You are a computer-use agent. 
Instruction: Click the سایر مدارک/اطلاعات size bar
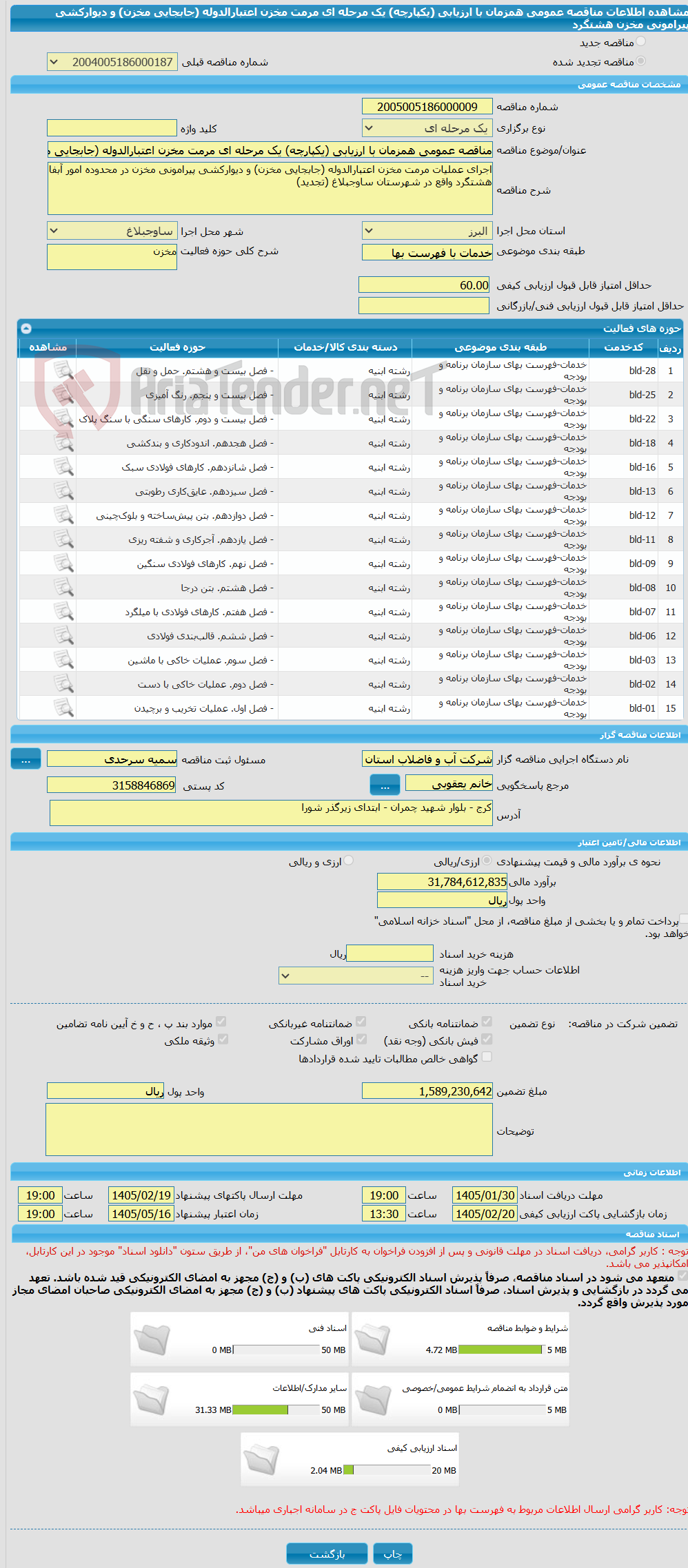click(275, 1410)
